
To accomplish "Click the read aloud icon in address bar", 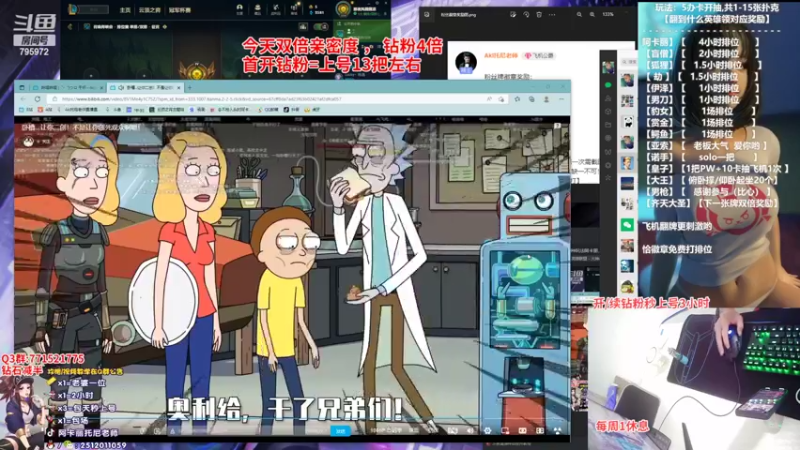I will 489,99.
